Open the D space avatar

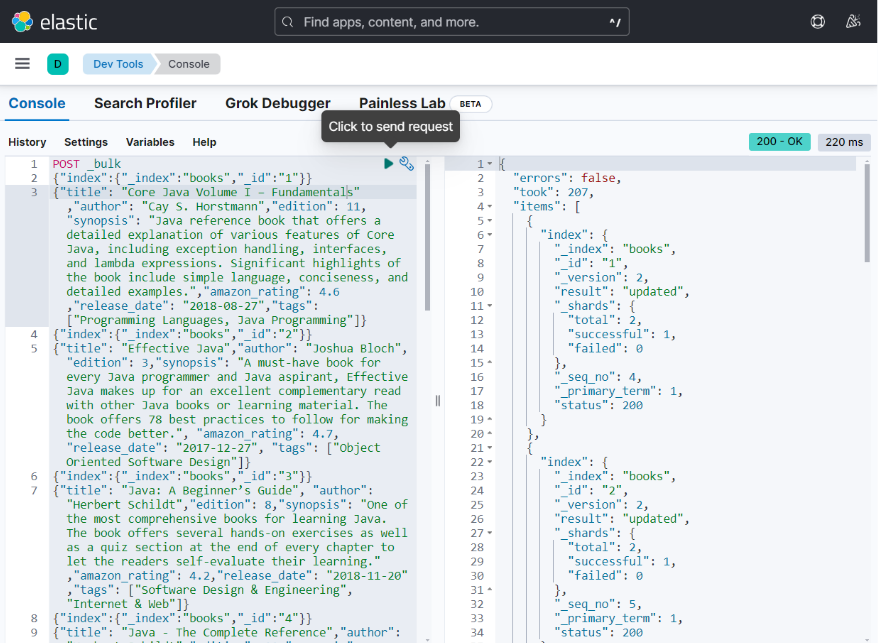(x=58, y=64)
